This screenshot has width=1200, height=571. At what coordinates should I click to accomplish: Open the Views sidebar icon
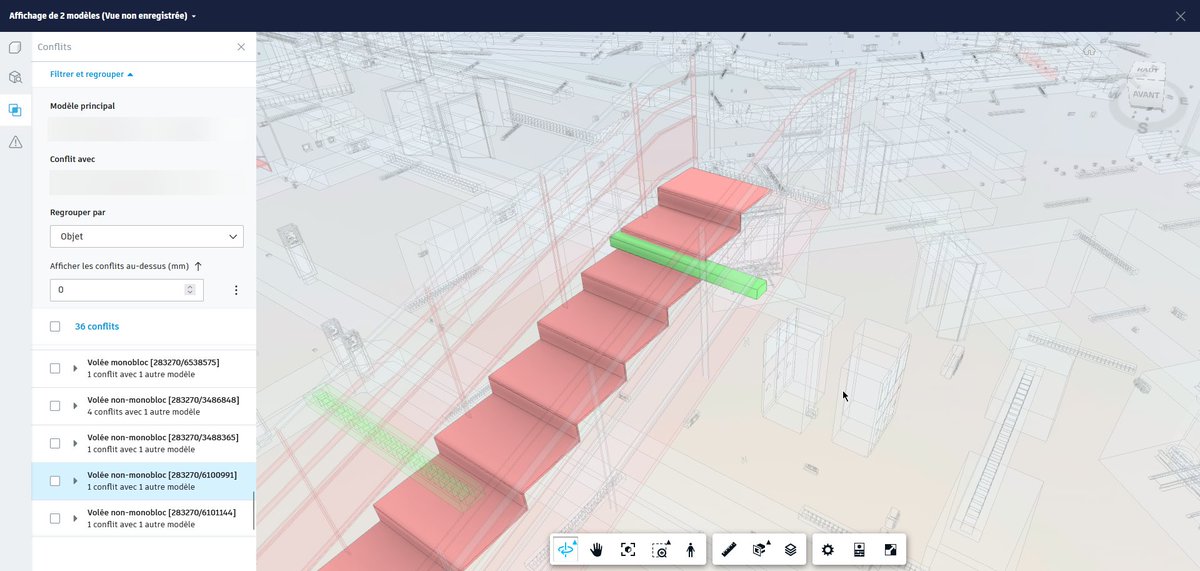15,47
